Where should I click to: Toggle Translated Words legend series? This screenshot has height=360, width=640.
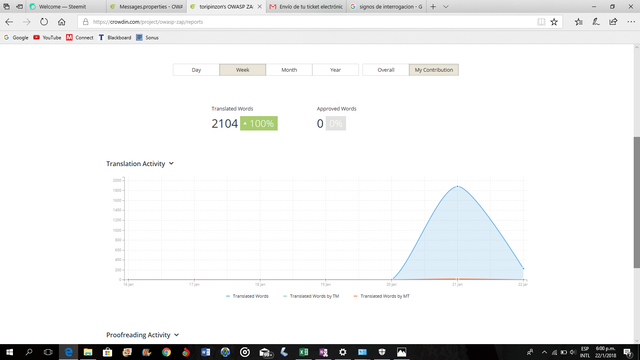247,296
